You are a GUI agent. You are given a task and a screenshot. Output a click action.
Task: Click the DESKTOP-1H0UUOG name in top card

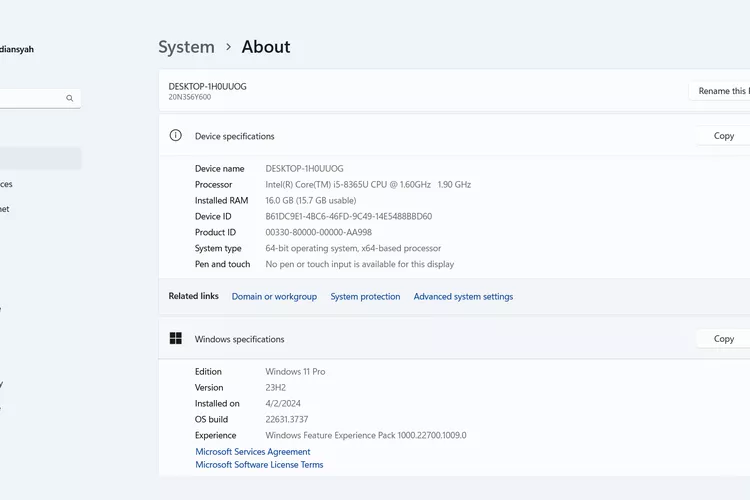(208, 87)
